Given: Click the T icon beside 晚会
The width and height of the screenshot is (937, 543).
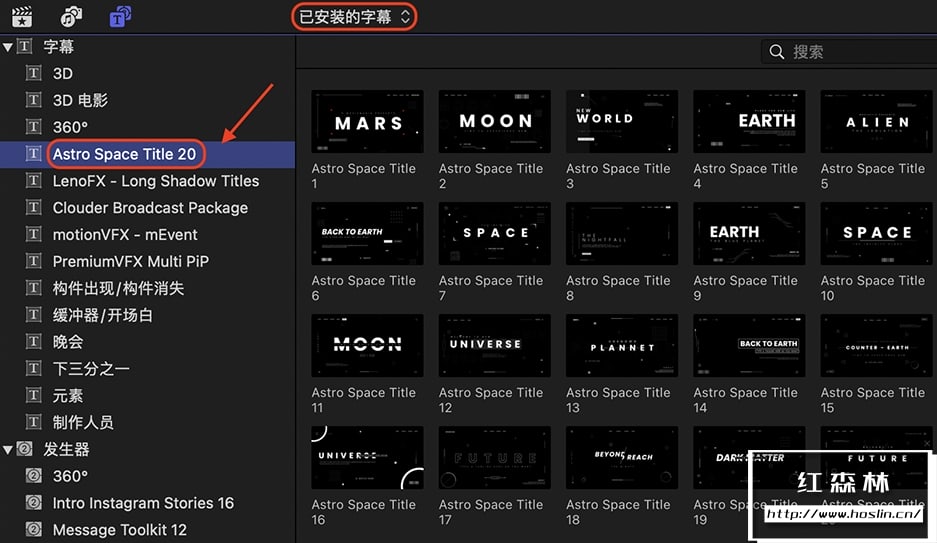Looking at the screenshot, I should coord(33,341).
